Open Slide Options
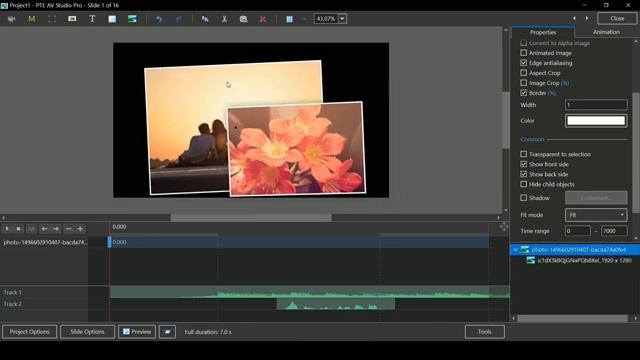Screen dimensions: 640x360 (87, 331)
